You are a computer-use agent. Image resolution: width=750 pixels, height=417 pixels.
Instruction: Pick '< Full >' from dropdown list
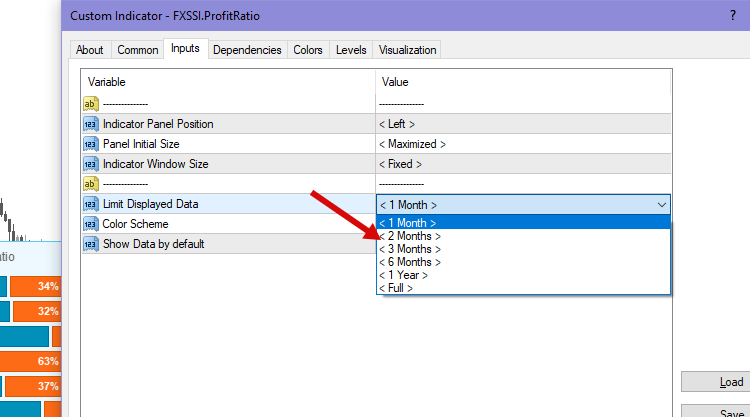396,288
